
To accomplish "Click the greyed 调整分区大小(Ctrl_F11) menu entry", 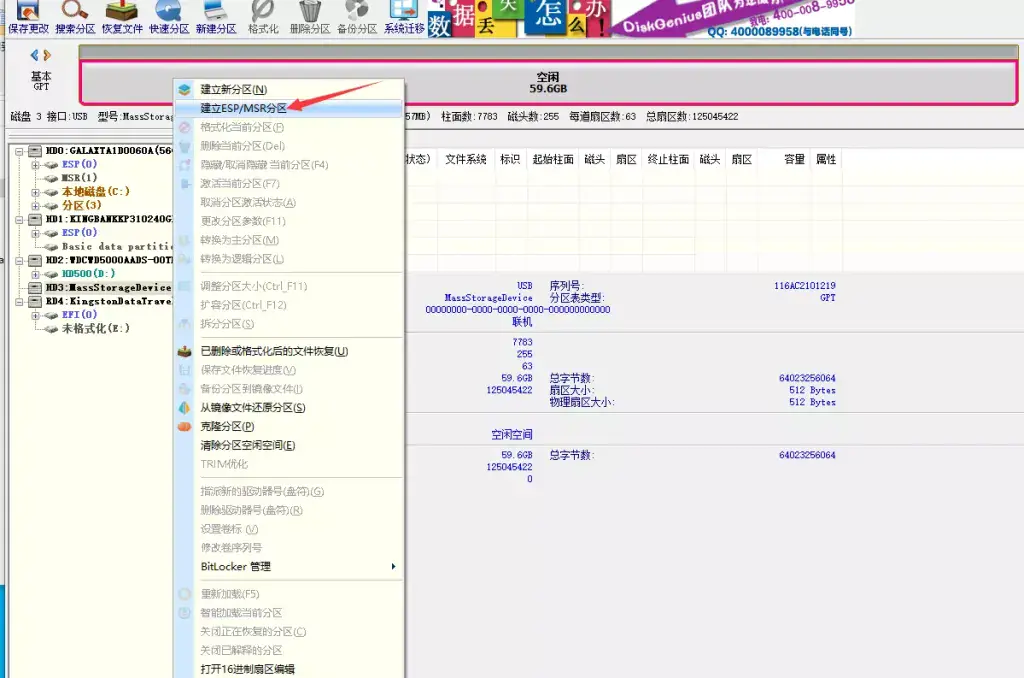I will point(289,286).
